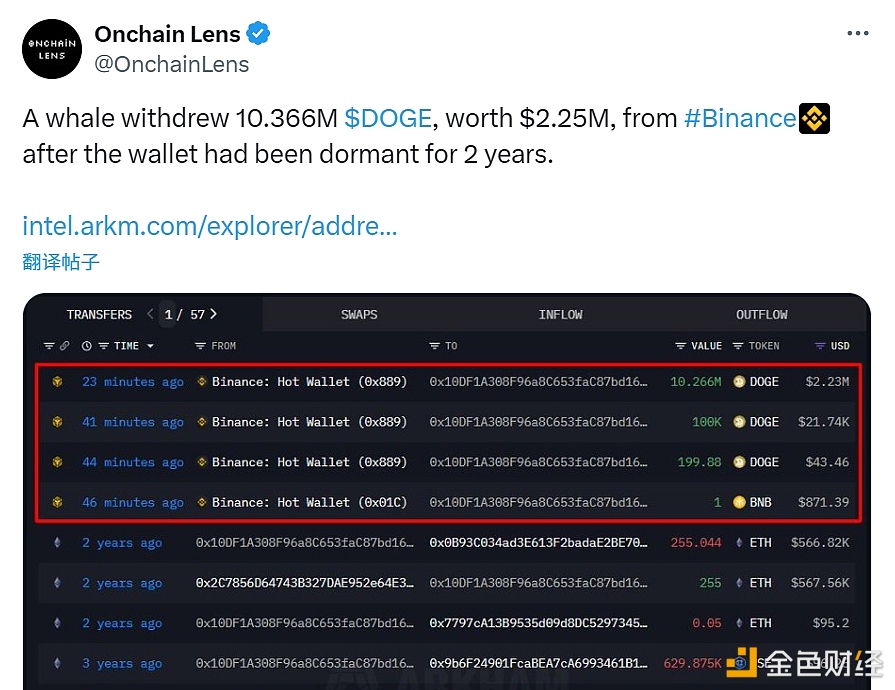This screenshot has height=690, width=895.
Task: Expand the TIME sort dropdown arrow
Action: (x=151, y=346)
